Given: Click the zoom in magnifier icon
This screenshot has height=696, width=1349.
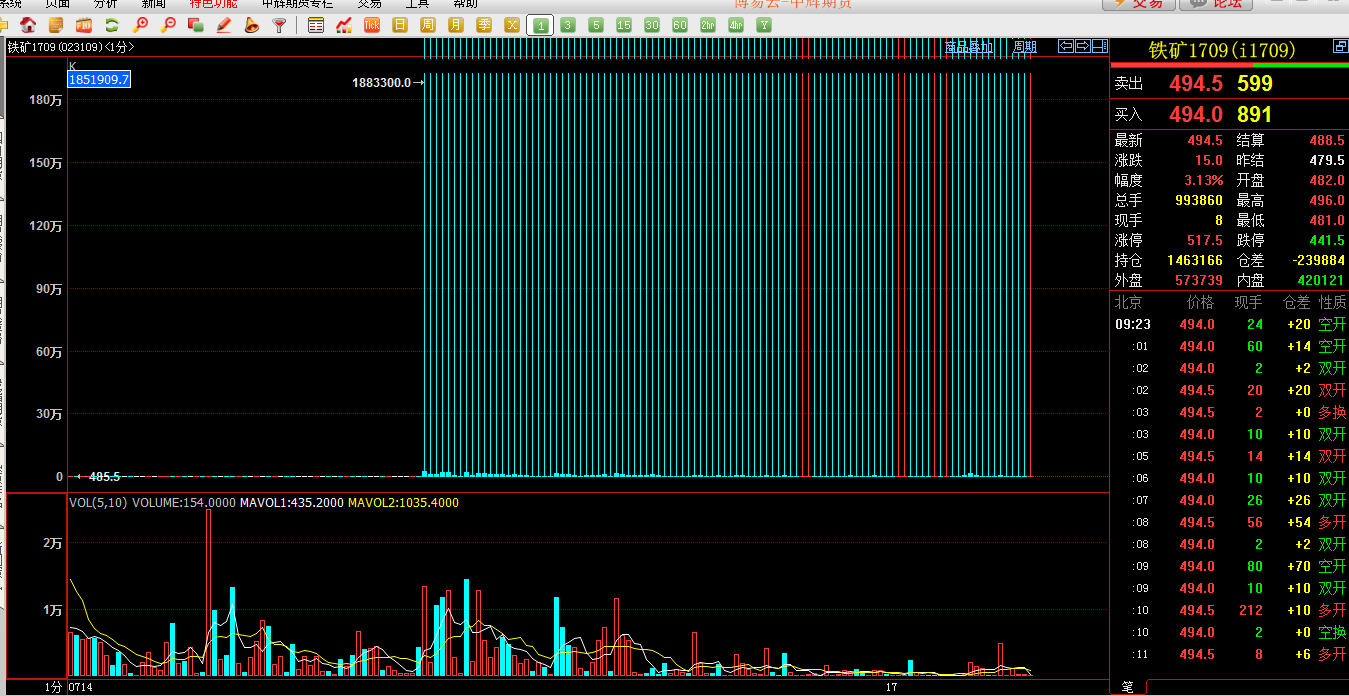Looking at the screenshot, I should 140,24.
